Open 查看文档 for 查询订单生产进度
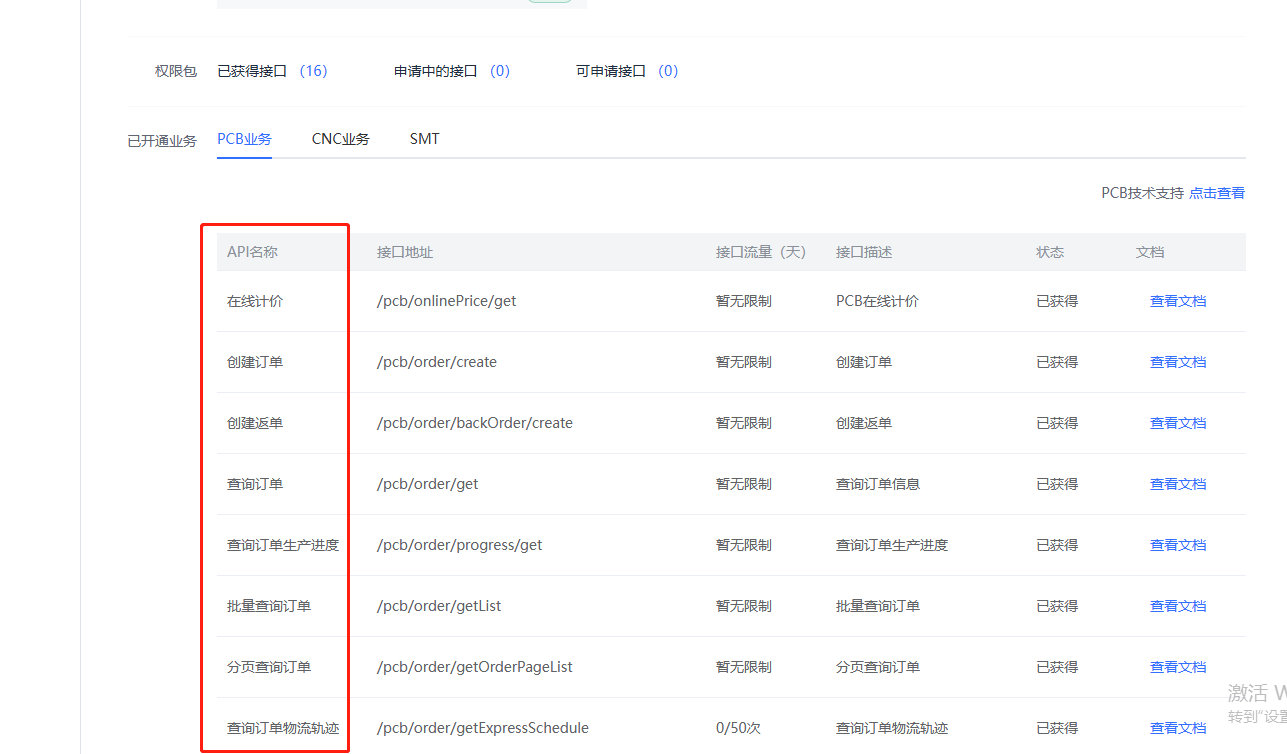The image size is (1287, 754). 1177,545
